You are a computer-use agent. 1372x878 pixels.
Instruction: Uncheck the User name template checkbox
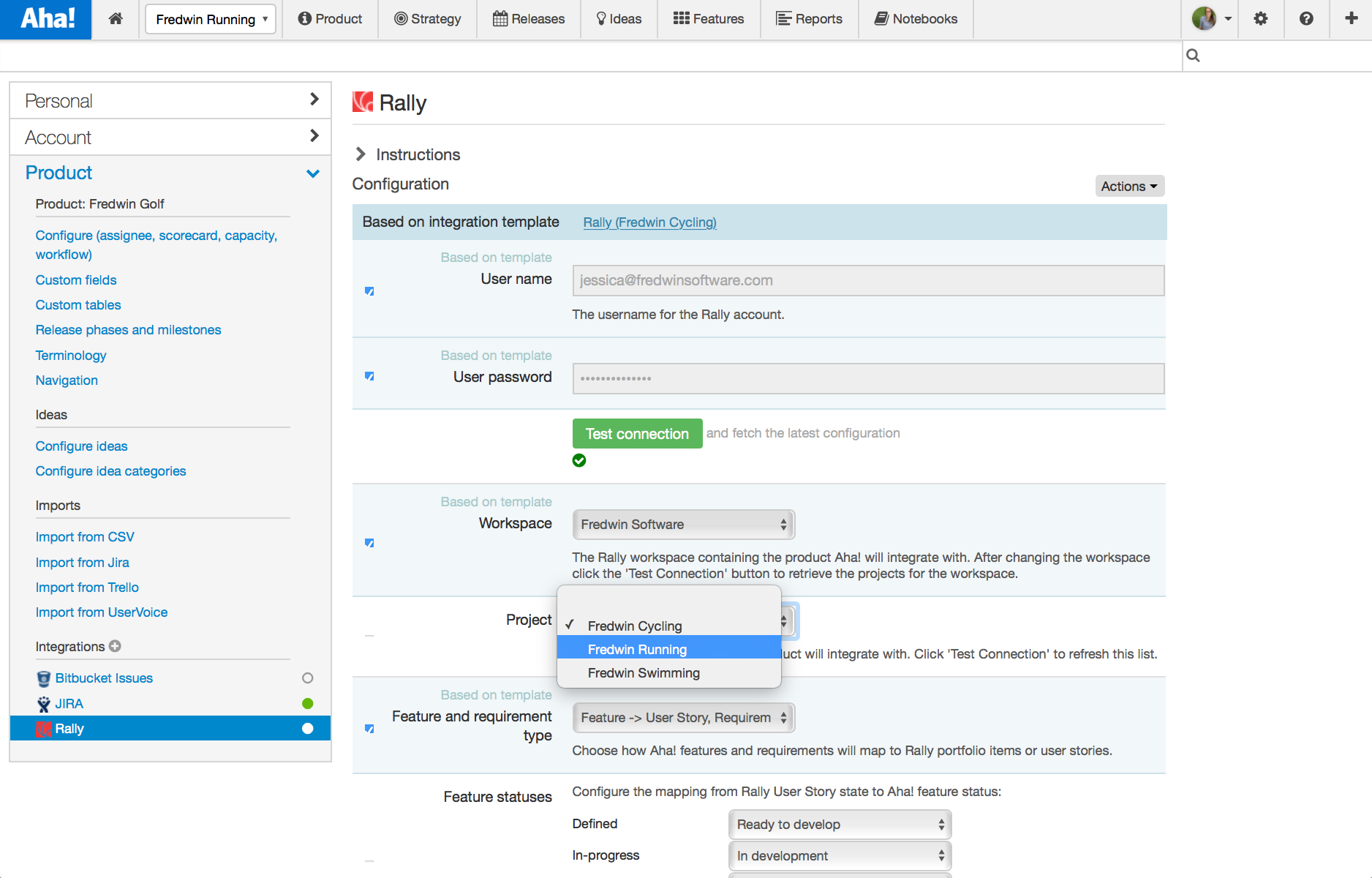pyautogui.click(x=369, y=290)
